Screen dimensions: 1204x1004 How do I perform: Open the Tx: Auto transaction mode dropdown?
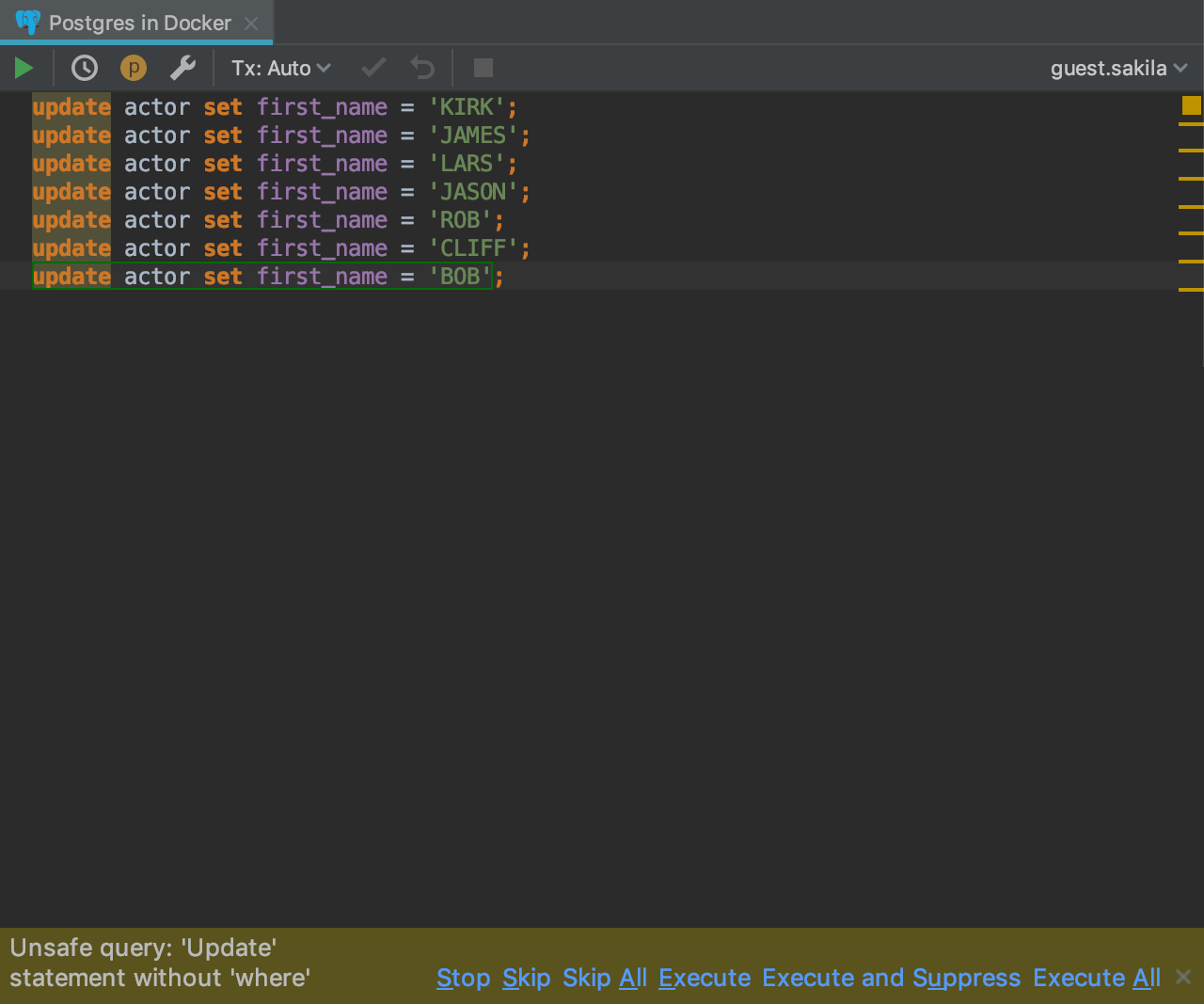(x=281, y=68)
